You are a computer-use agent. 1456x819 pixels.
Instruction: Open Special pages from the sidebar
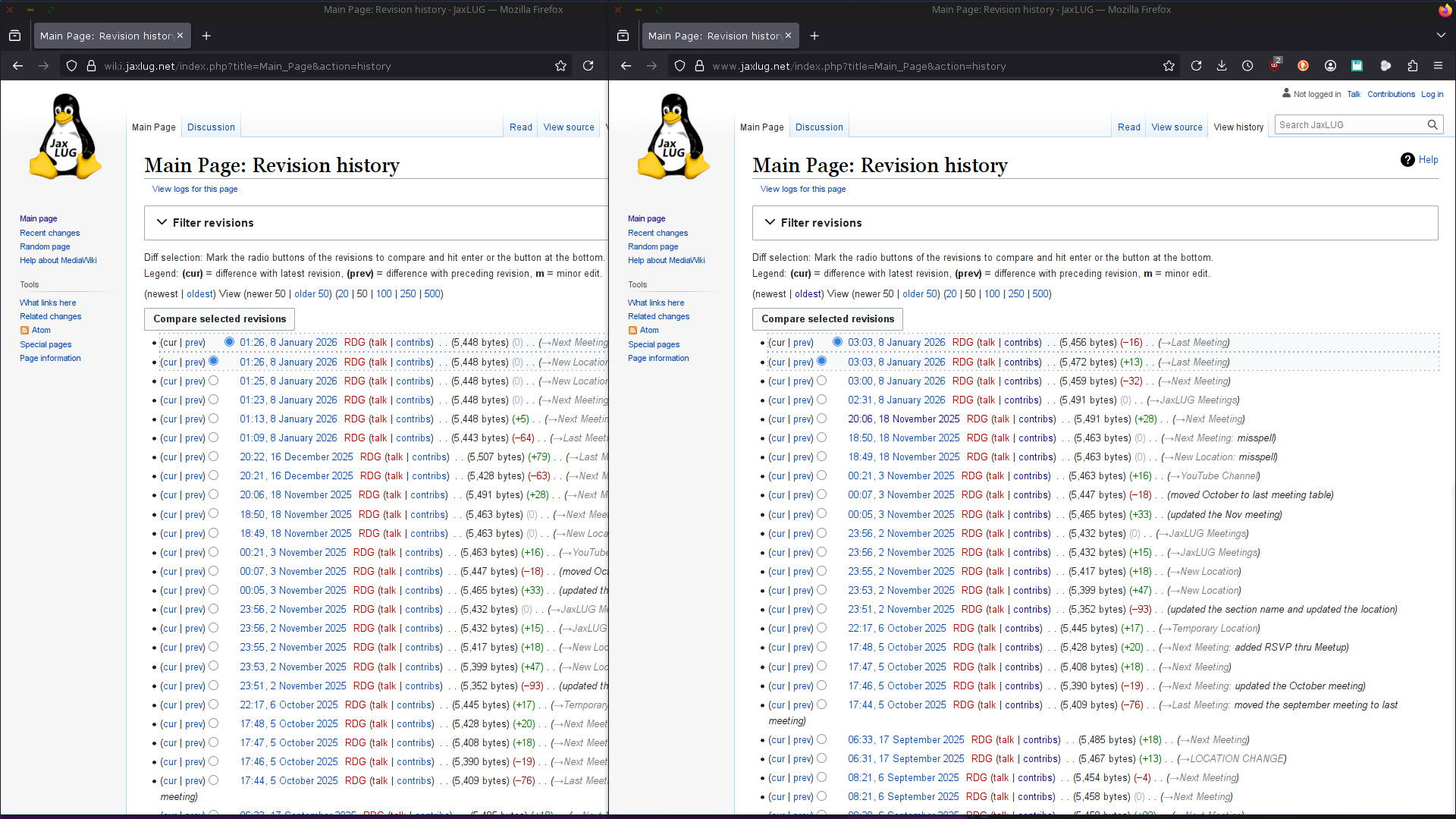click(653, 344)
